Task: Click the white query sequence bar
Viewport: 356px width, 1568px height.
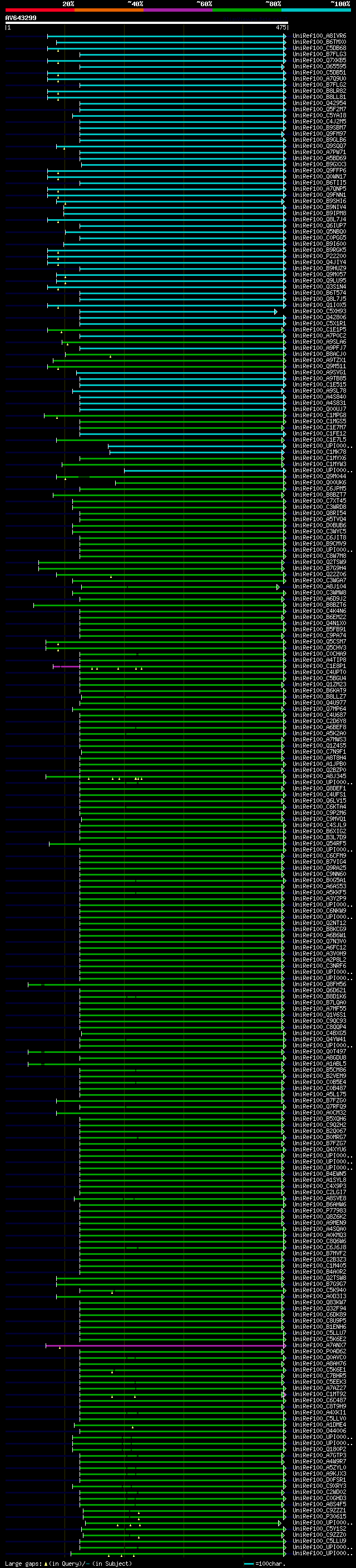Action: pos(146,22)
